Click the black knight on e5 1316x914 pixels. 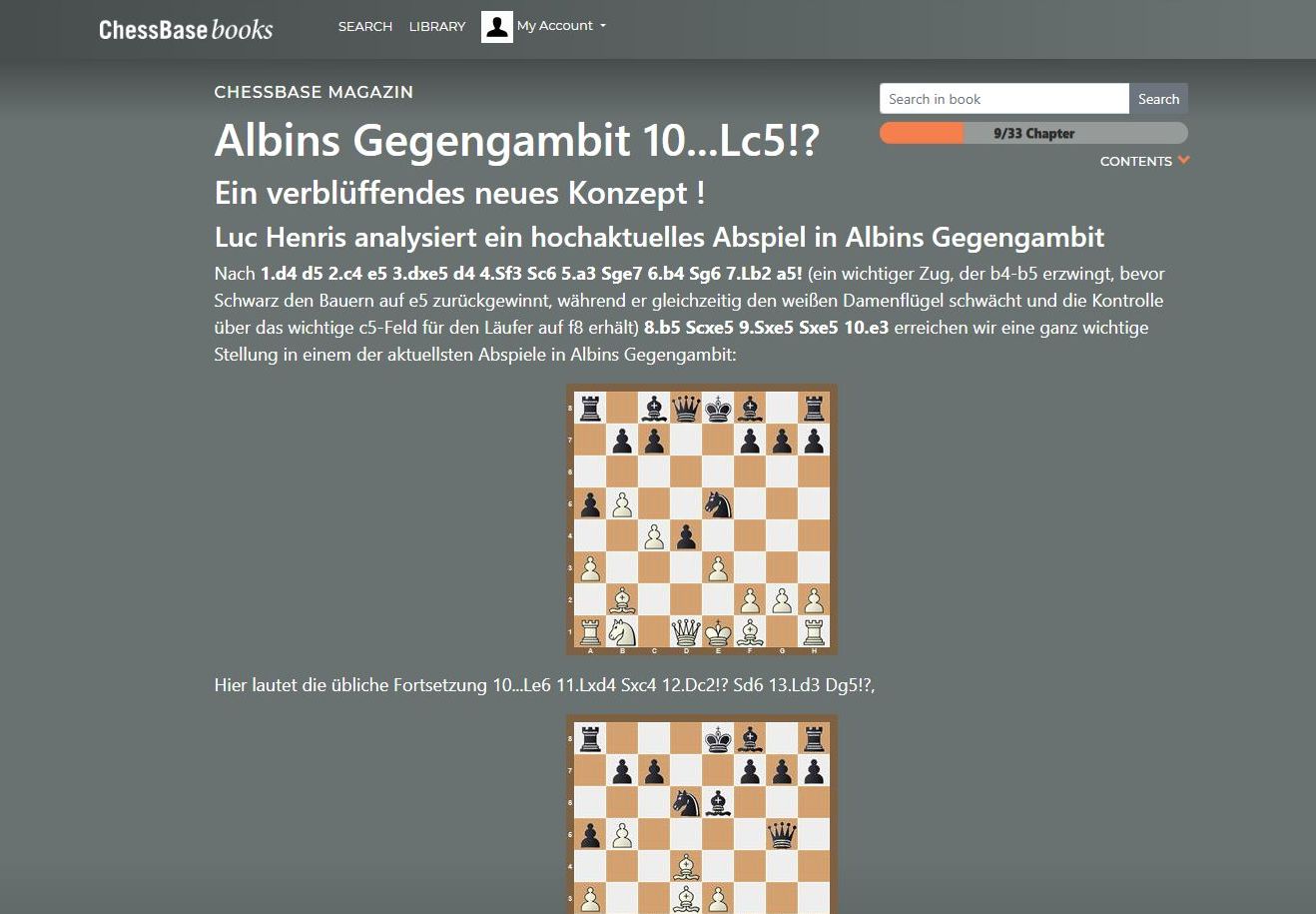[x=718, y=504]
